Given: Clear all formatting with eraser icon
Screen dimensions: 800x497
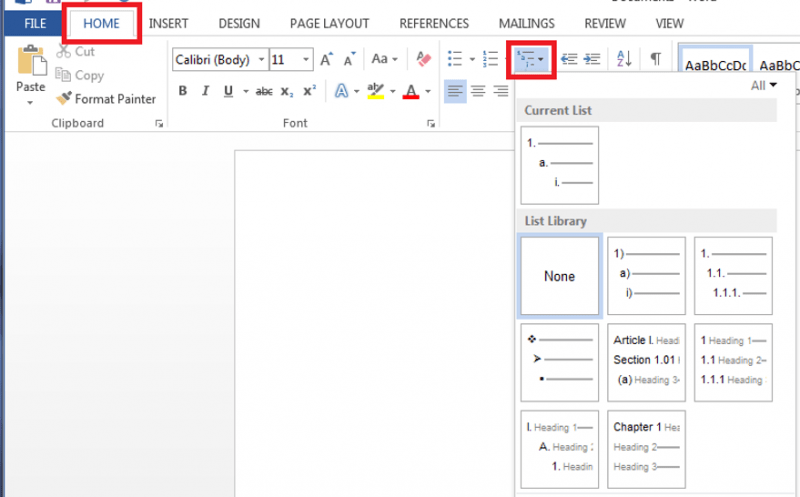Looking at the screenshot, I should [x=423, y=59].
